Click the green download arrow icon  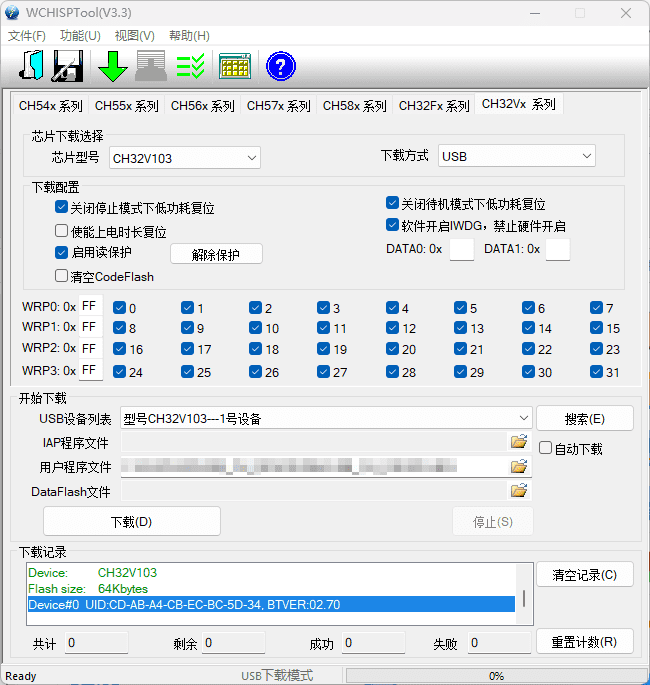113,66
